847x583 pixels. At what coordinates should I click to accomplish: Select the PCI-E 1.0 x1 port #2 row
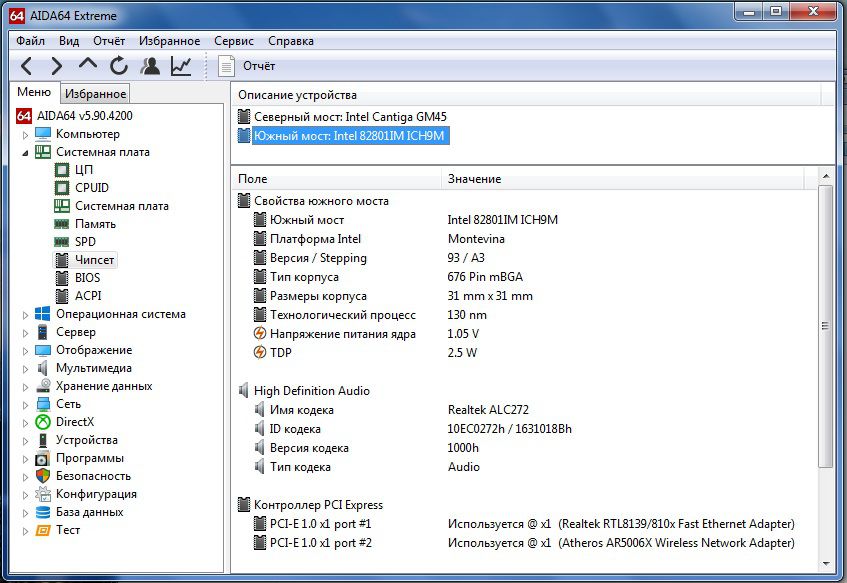point(524,543)
